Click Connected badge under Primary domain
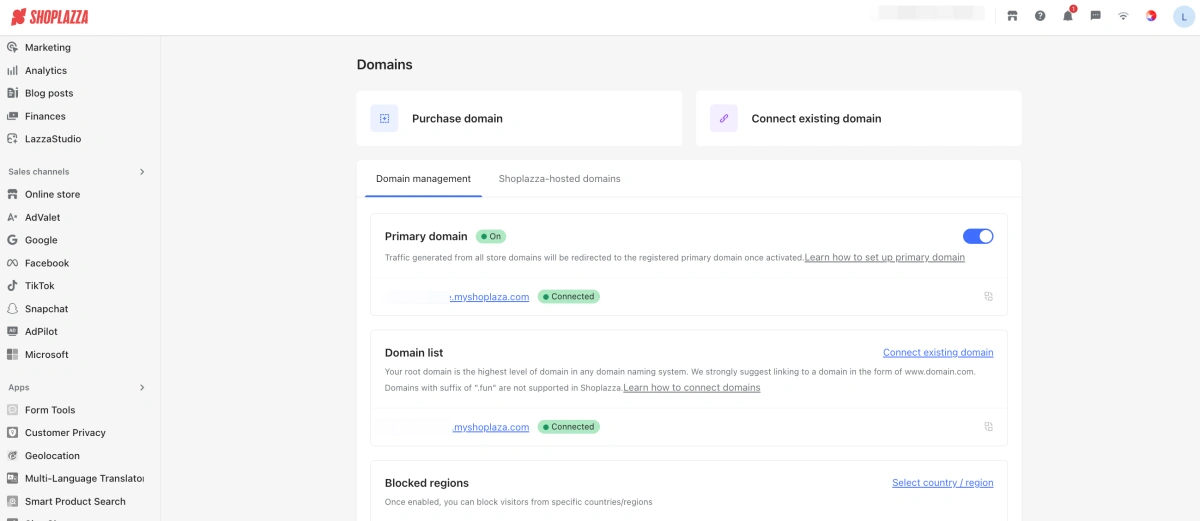The image size is (1200, 521). tap(569, 296)
